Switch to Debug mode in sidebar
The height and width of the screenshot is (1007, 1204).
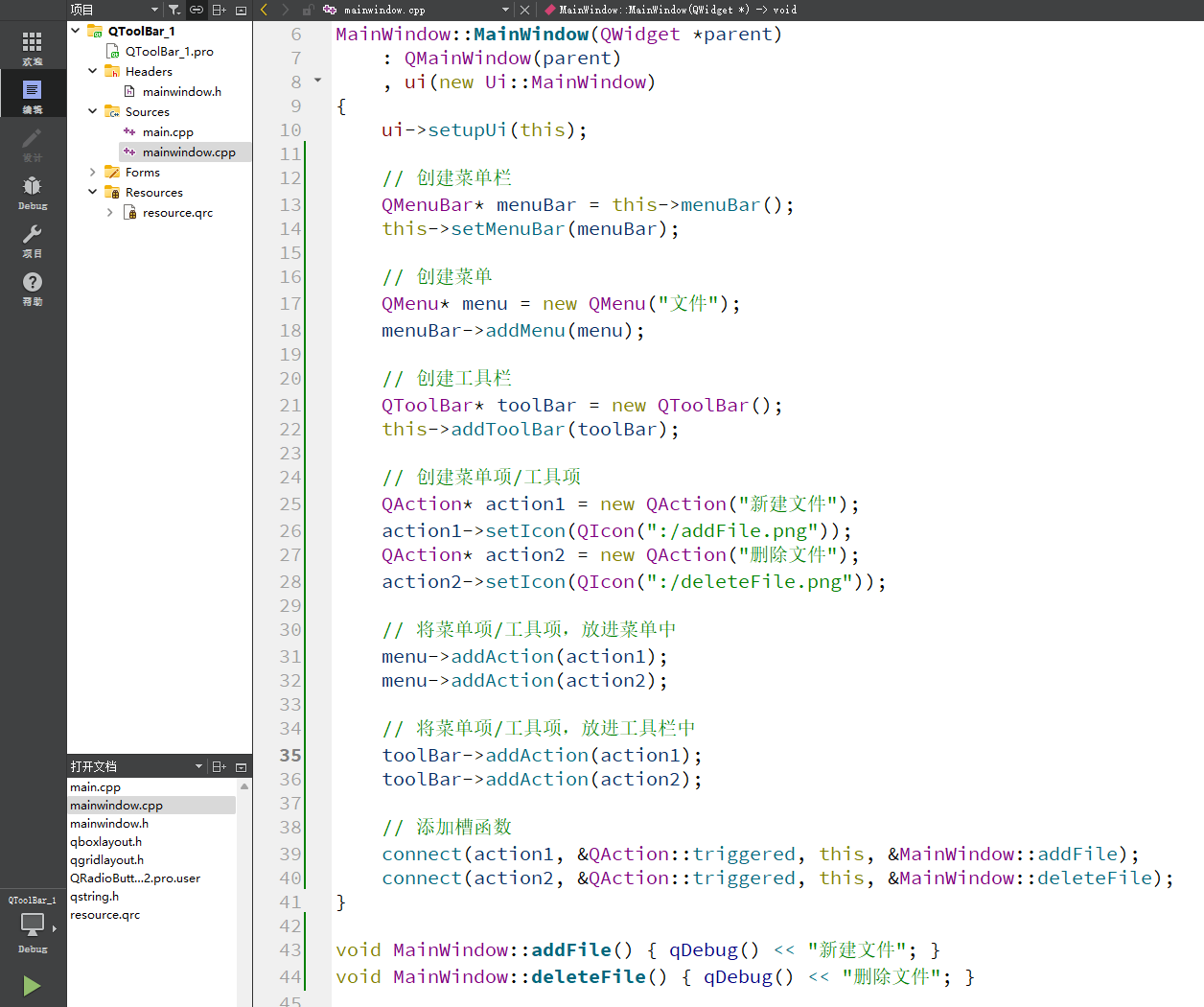33,192
